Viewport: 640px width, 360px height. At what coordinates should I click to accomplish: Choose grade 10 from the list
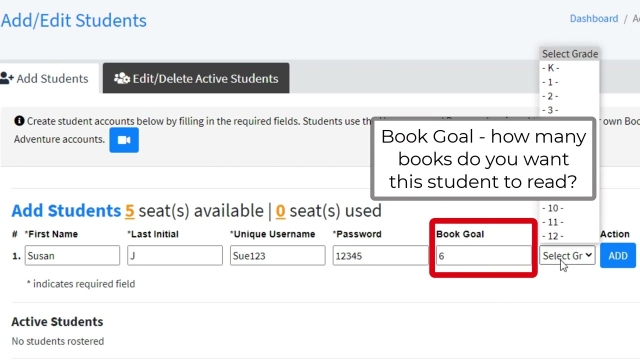coord(569,208)
